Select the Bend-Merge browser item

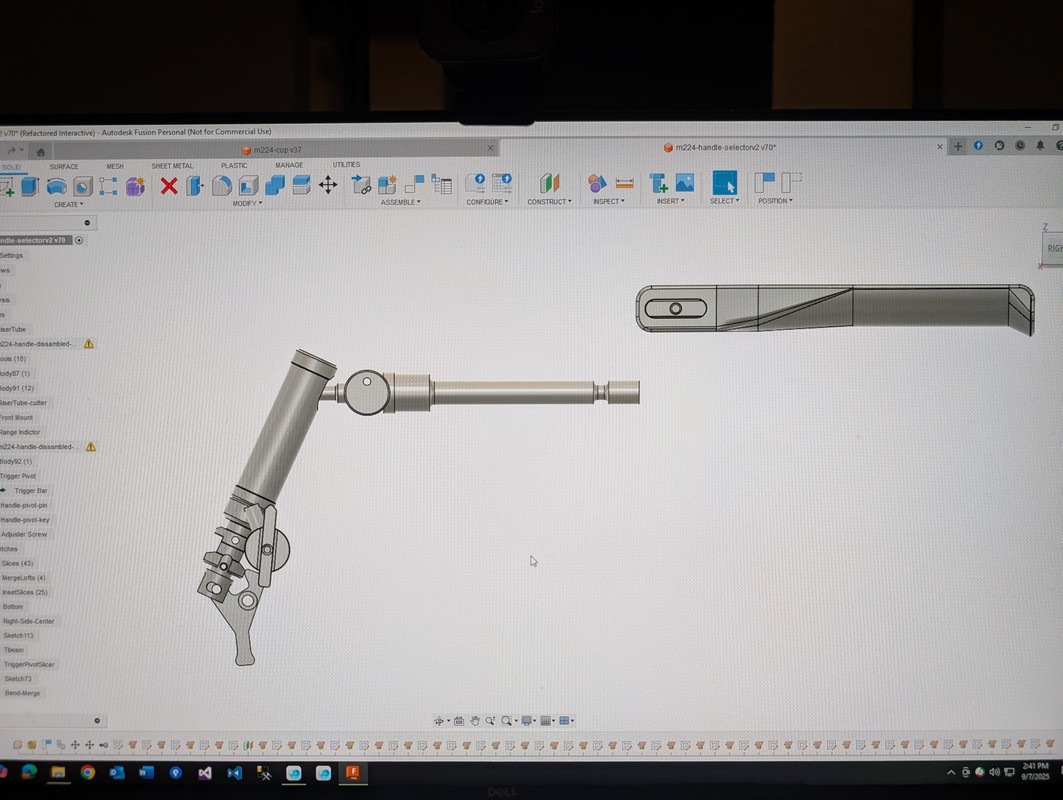coord(22,693)
